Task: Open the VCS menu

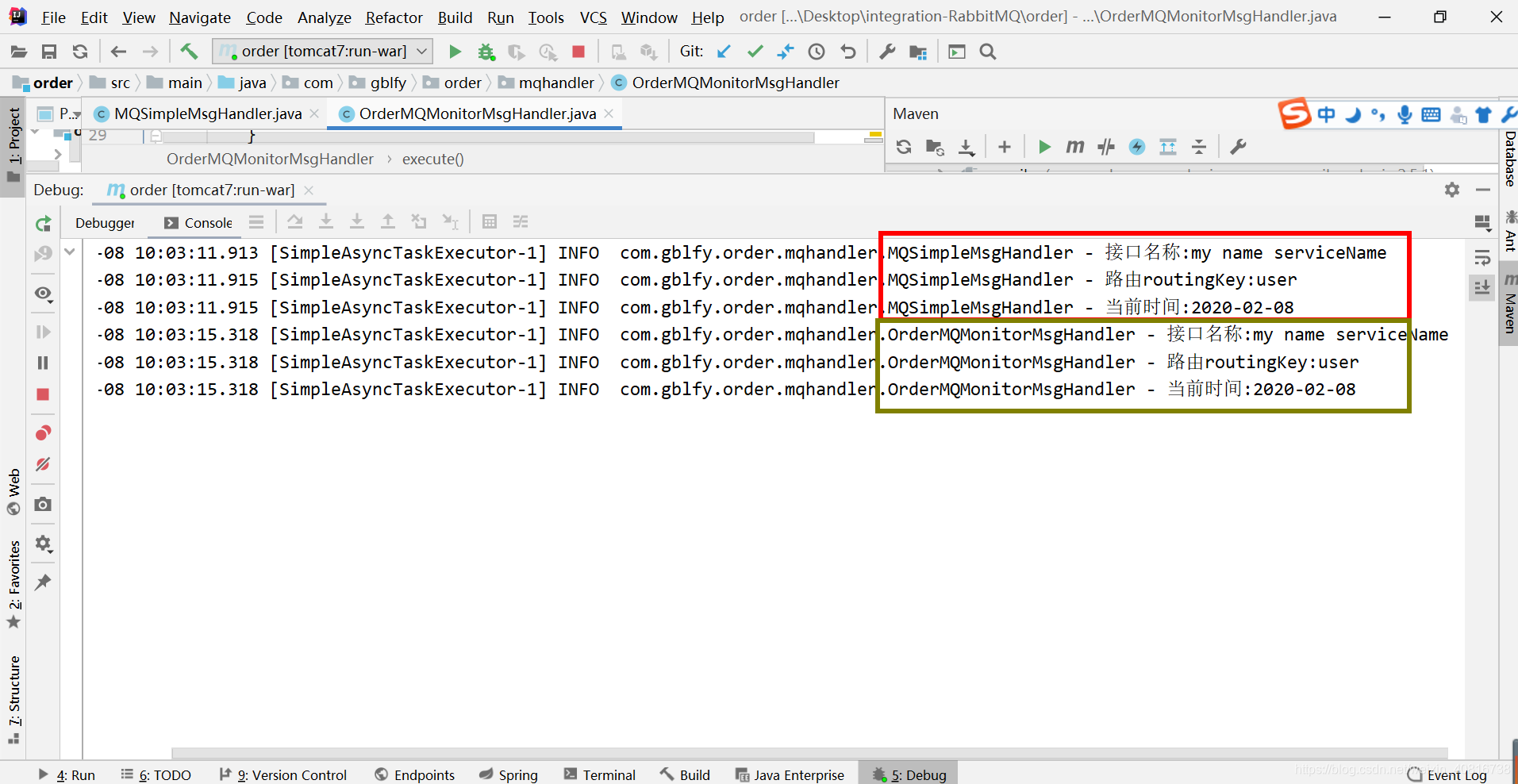Action: click(x=593, y=17)
